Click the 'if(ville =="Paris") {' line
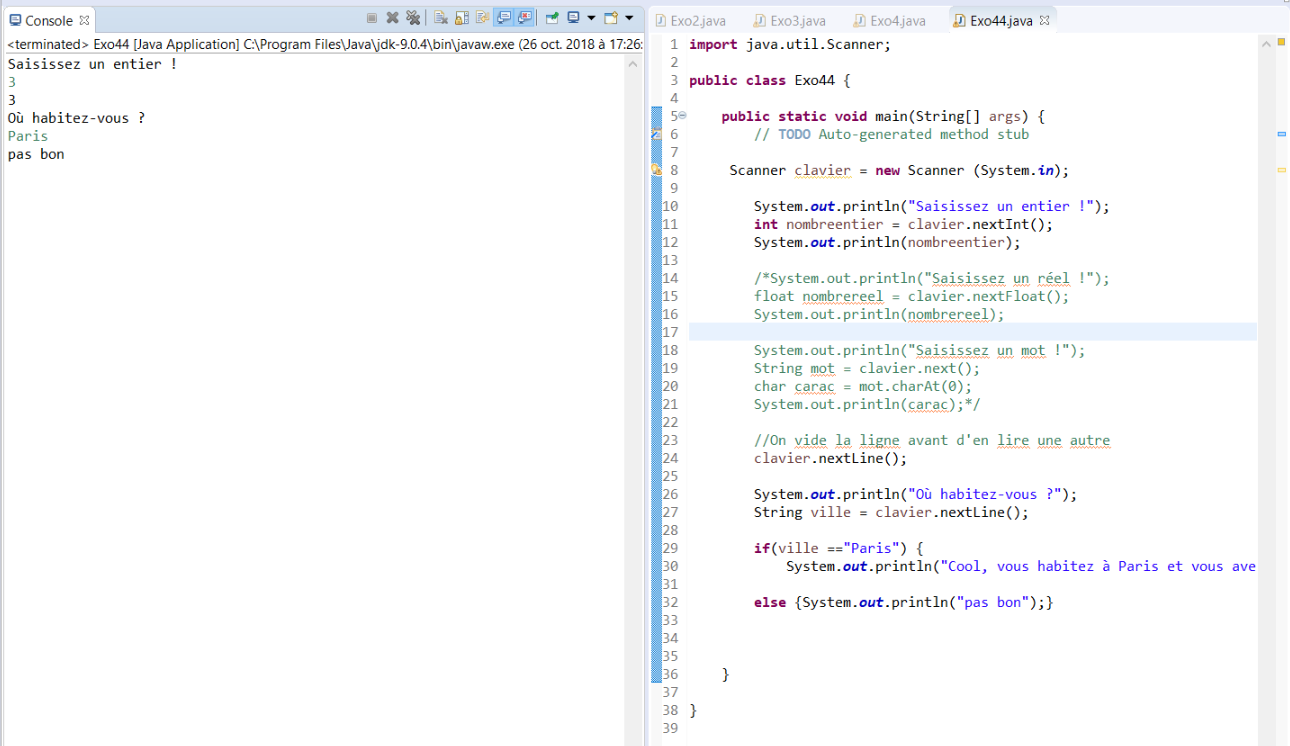This screenshot has width=1290, height=746. pos(838,548)
